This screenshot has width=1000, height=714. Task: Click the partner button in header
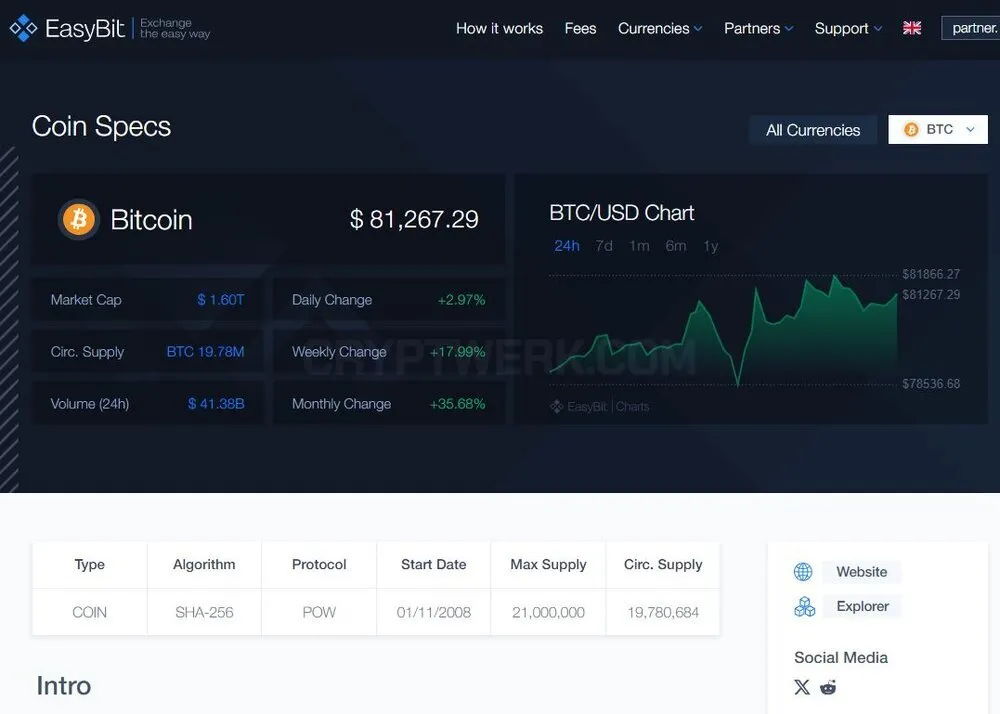click(971, 28)
